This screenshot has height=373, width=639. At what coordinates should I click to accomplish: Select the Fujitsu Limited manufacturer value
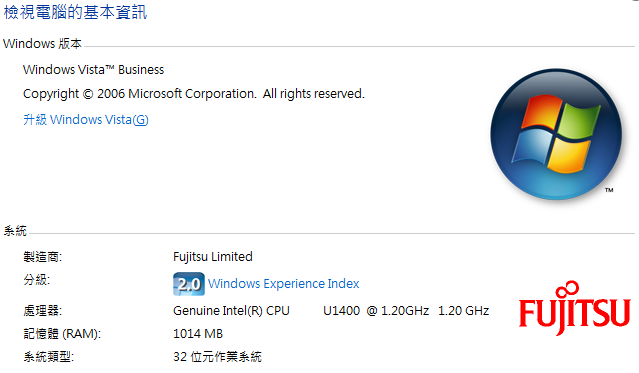click(213, 257)
